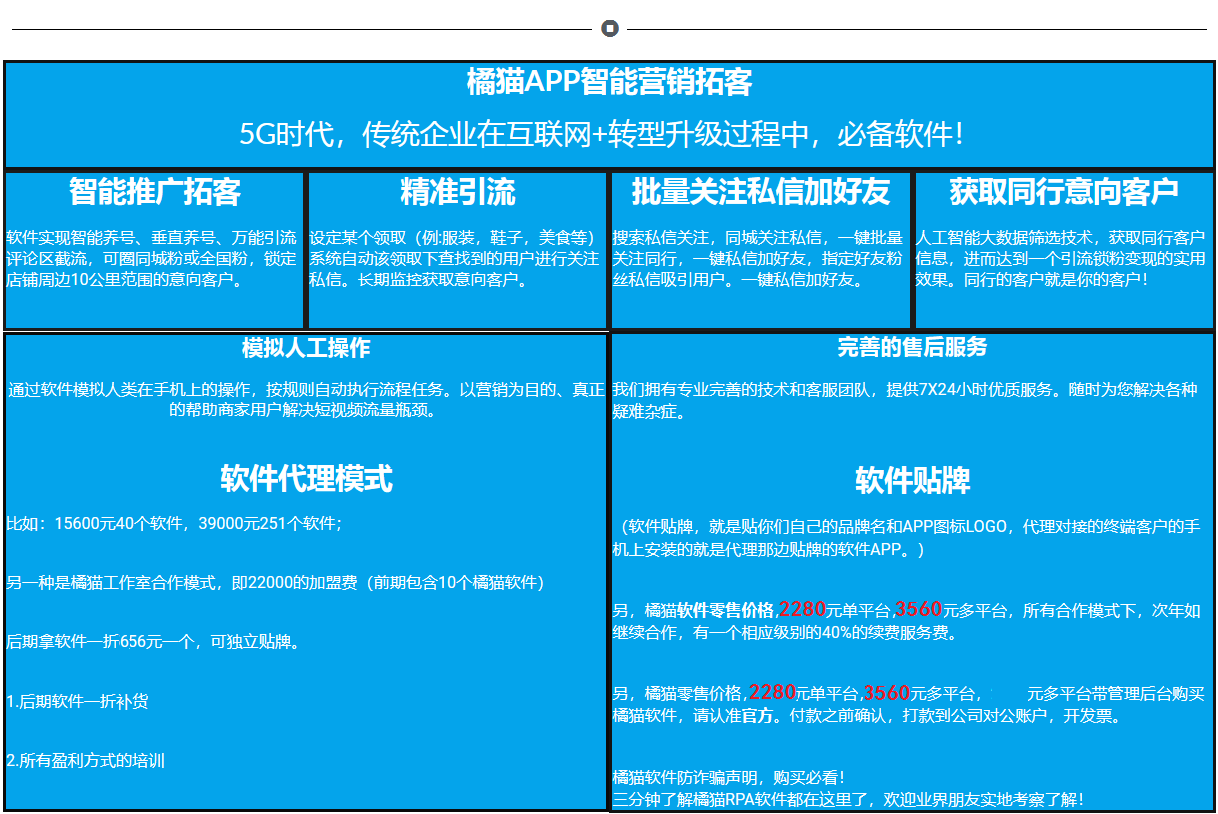This screenshot has width=1218, height=814.
Task: Click line 2.所有盈利方式的培训
Action: (x=85, y=760)
